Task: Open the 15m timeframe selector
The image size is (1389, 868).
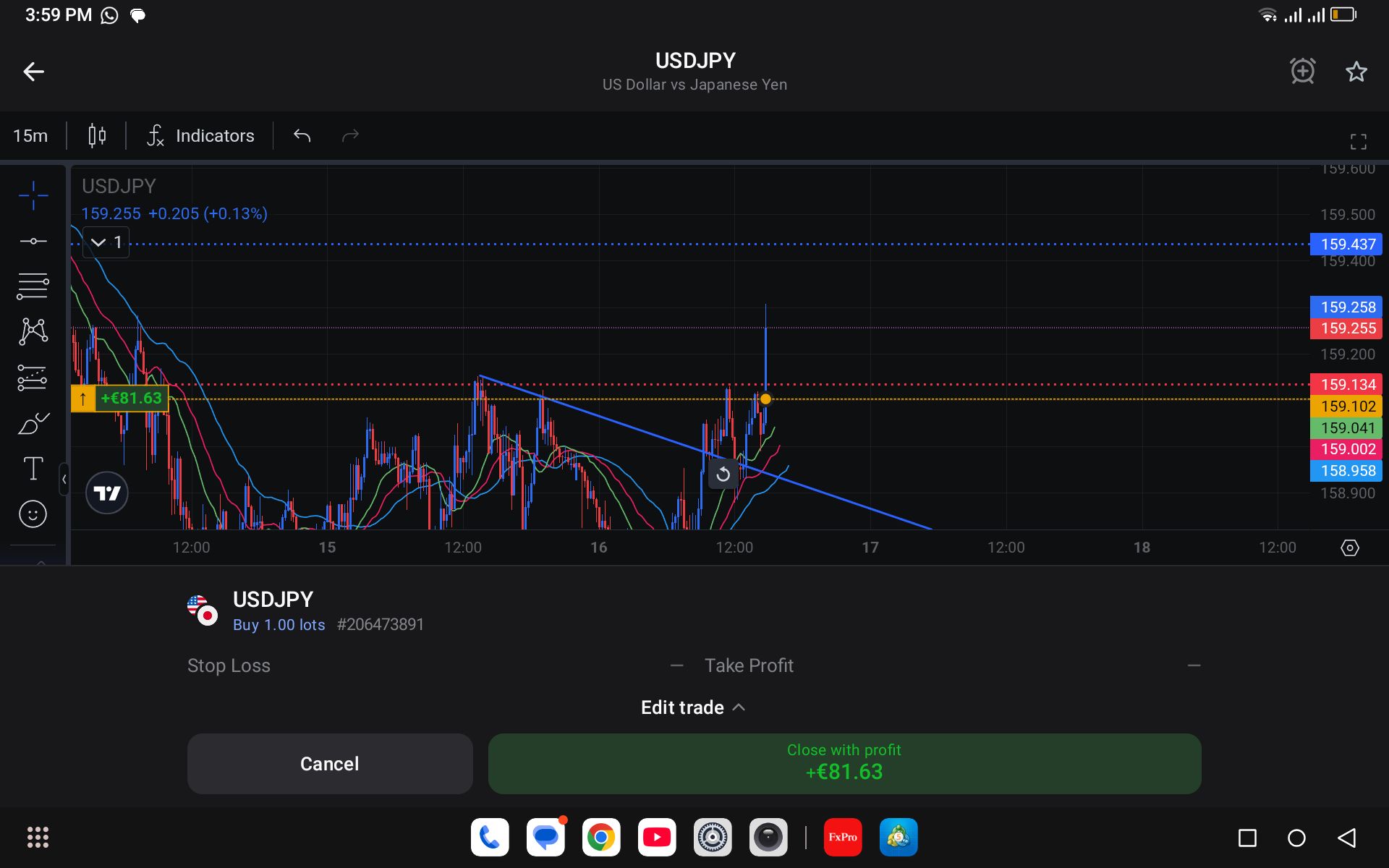Action: tap(30, 135)
